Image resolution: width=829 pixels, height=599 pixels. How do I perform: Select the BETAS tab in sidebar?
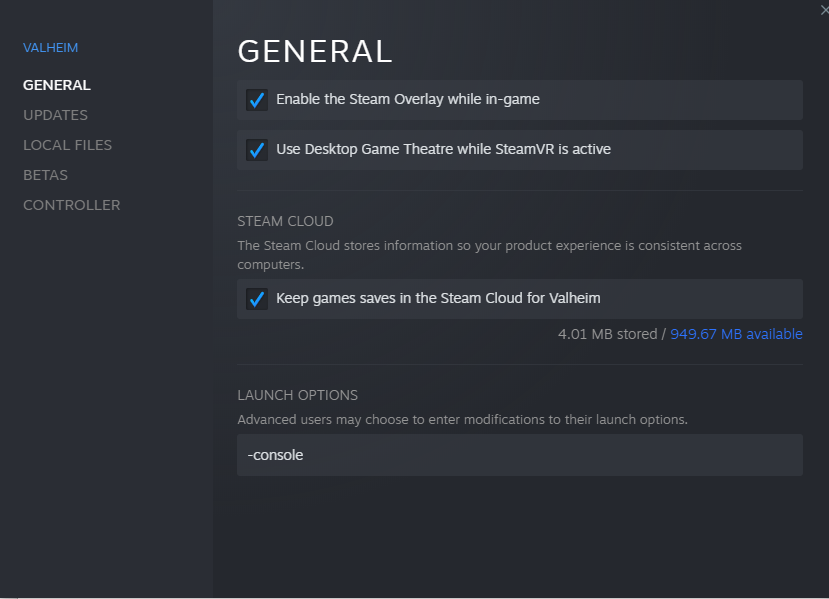pos(45,175)
